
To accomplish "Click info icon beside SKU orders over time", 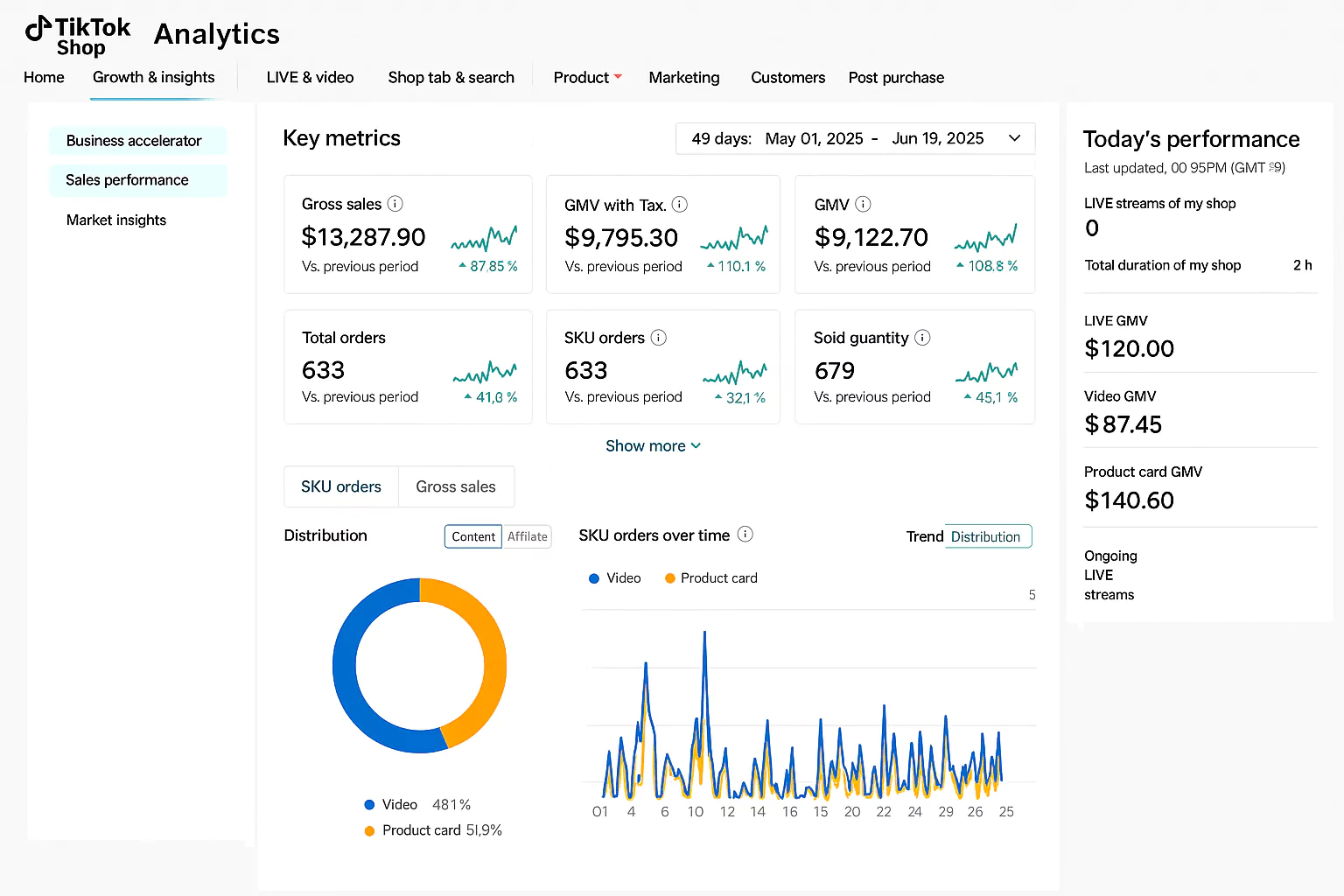I will 745,535.
